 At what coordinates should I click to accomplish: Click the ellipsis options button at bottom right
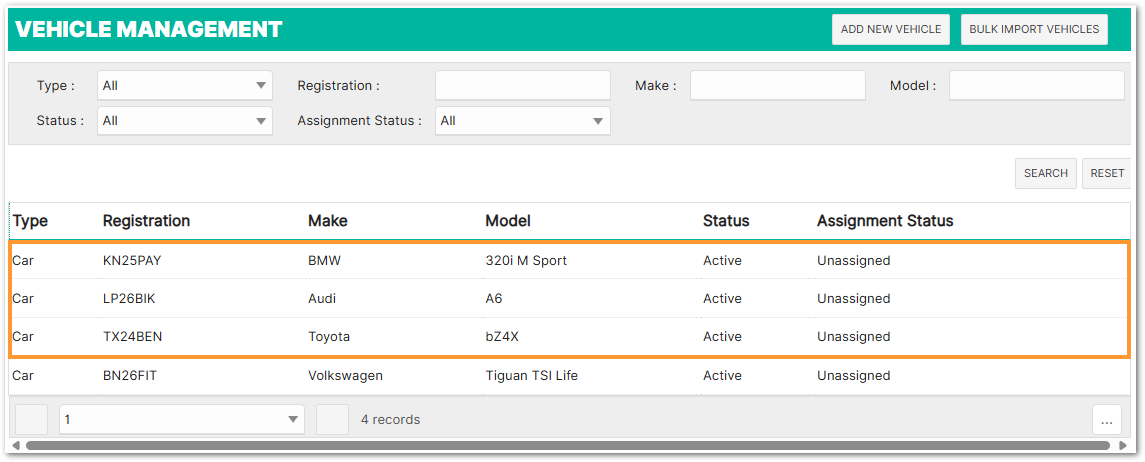coord(1107,420)
